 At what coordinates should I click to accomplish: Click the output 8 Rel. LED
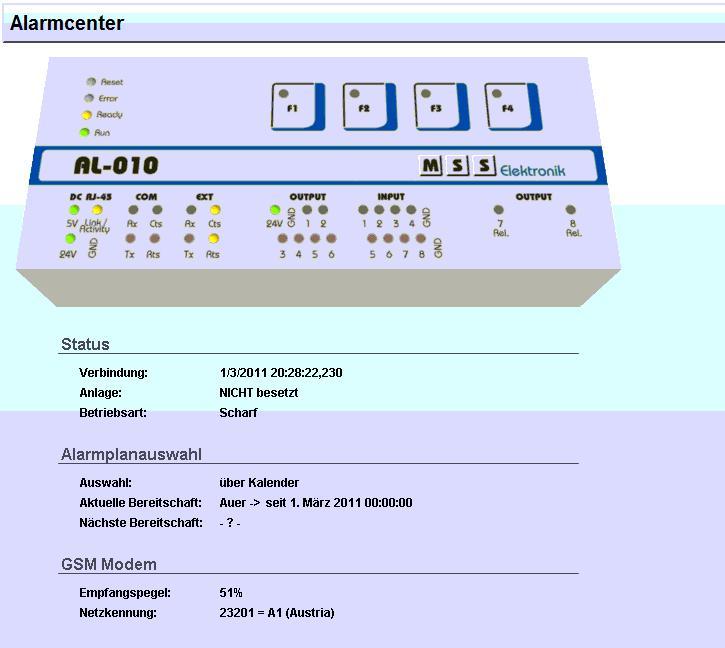(x=571, y=210)
